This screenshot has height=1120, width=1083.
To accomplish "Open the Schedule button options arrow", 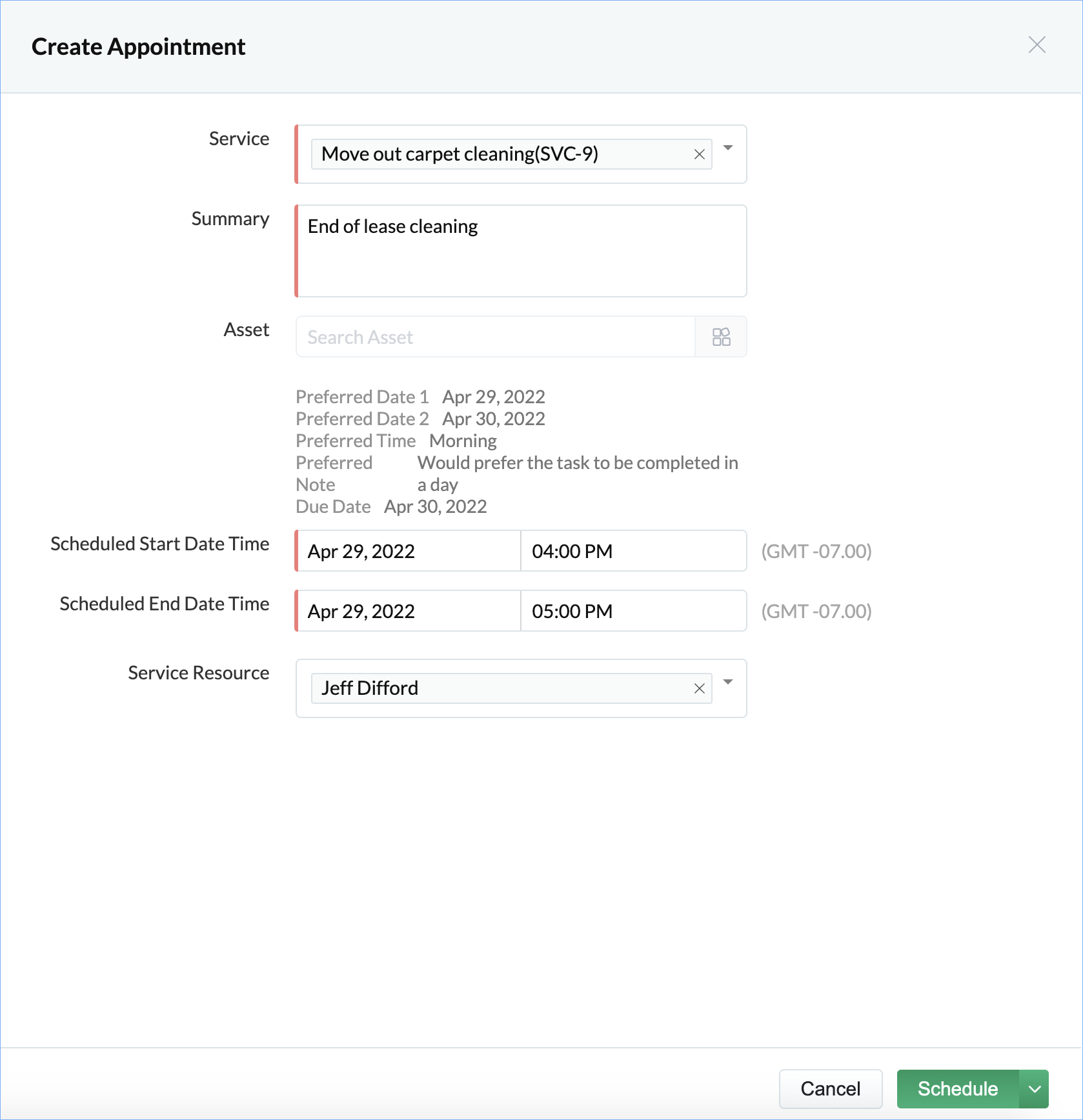I will 1035,1089.
